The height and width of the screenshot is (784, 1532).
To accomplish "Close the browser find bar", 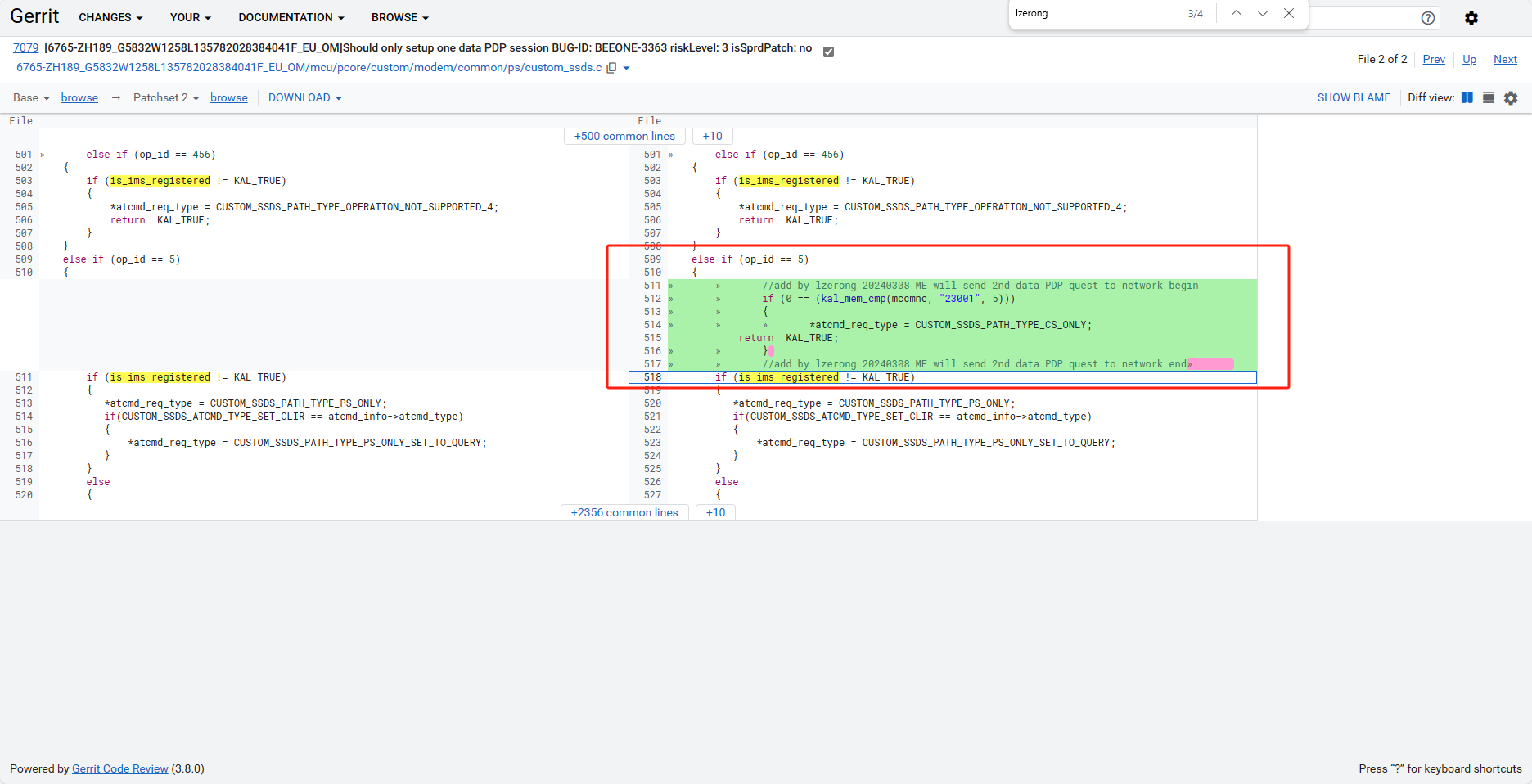I will tap(1289, 13).
